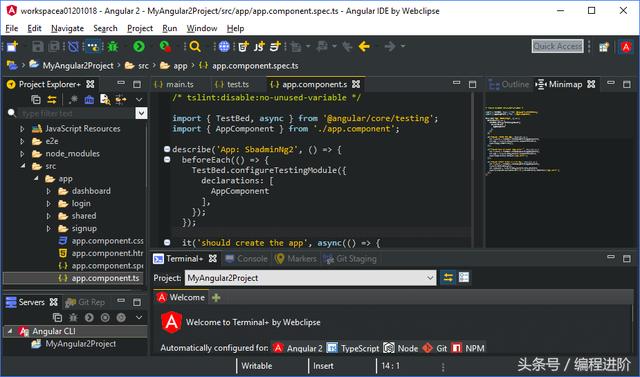Click the Save toolbar icon
The width and height of the screenshot is (640, 377).
(38, 47)
